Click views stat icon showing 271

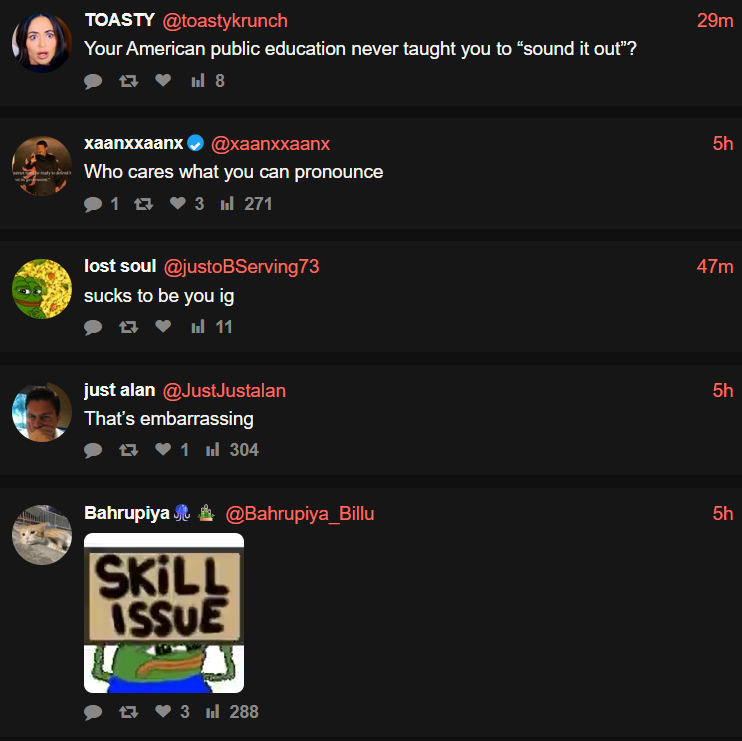(227, 203)
